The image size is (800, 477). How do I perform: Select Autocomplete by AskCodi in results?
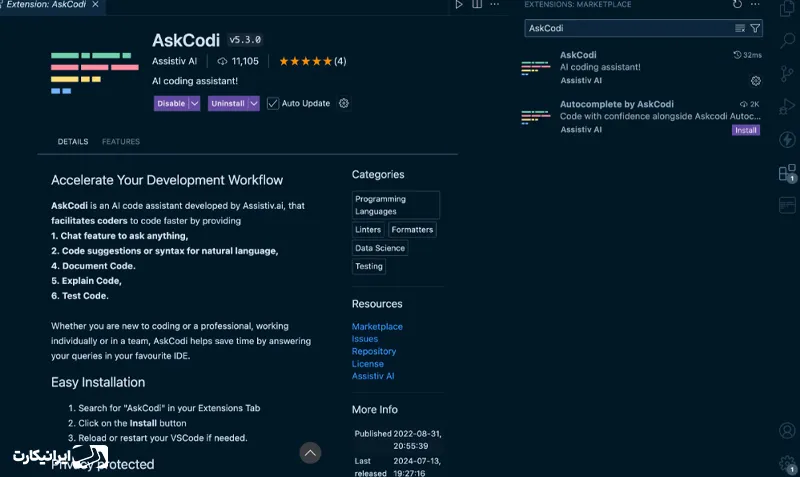(x=641, y=116)
